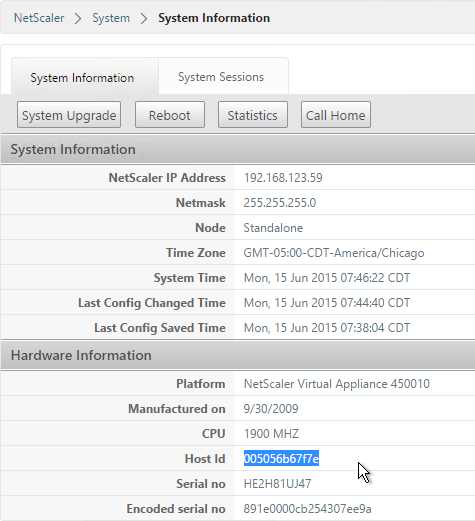Click the Hardware Information section header
The width and height of the screenshot is (475, 521).
tap(238, 355)
